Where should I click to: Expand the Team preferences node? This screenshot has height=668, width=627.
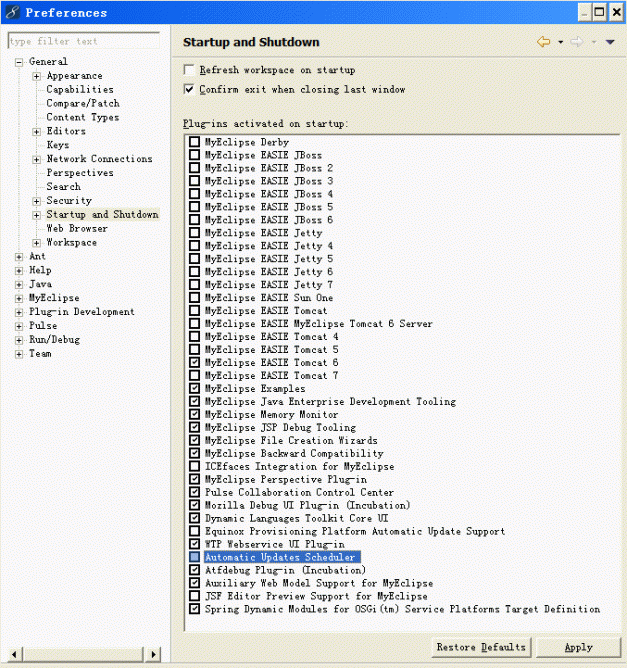(x=19, y=354)
